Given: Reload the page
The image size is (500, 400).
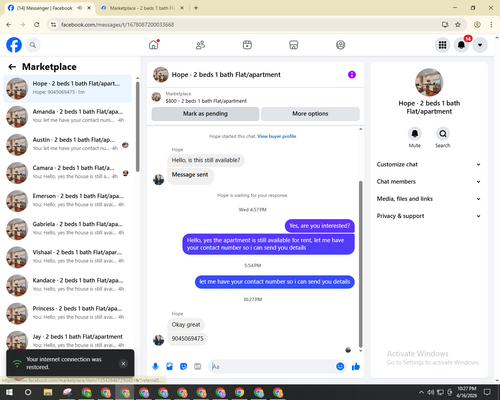Looking at the screenshot, I should point(37,24).
